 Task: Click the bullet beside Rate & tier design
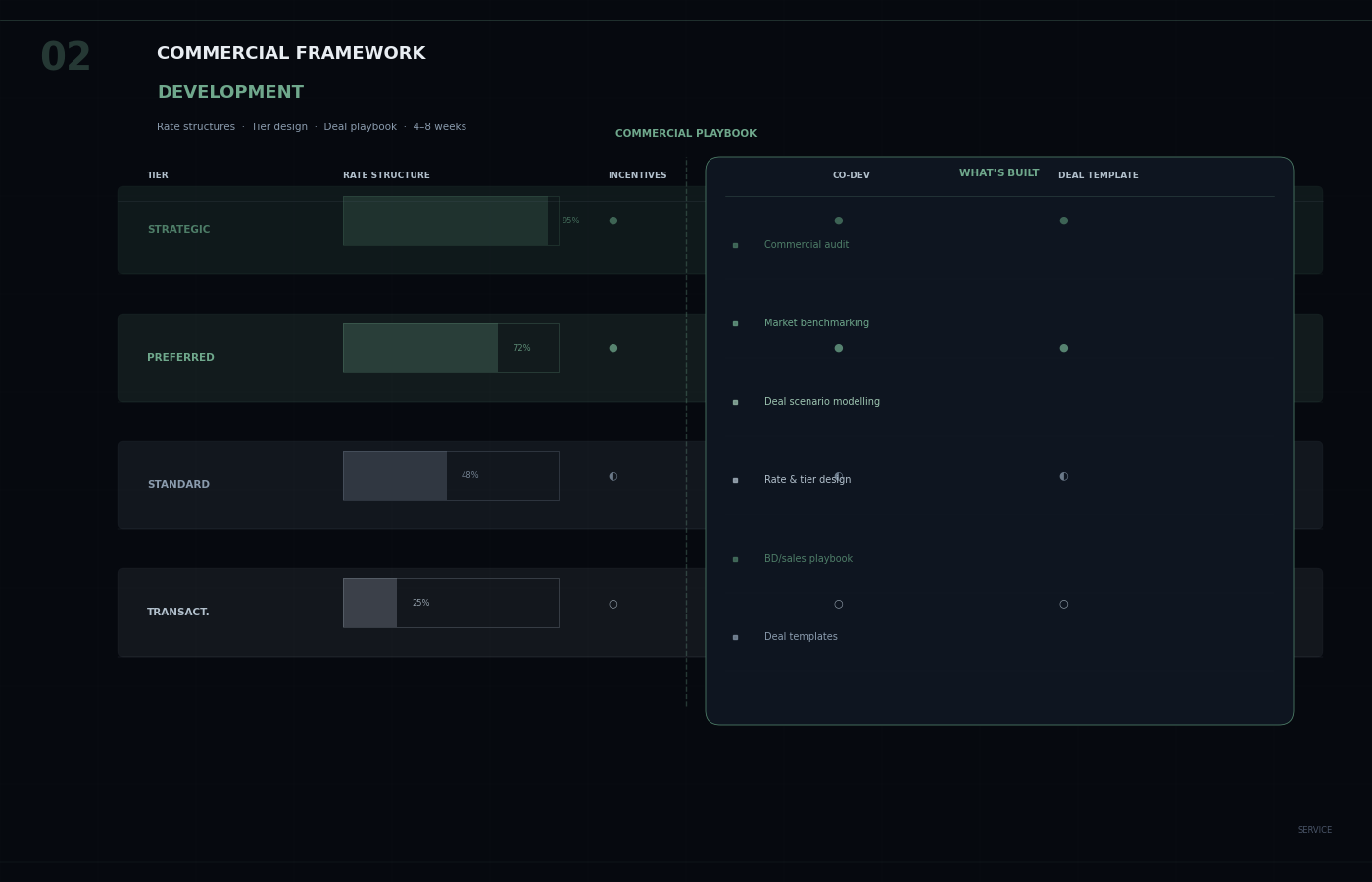(x=735, y=480)
